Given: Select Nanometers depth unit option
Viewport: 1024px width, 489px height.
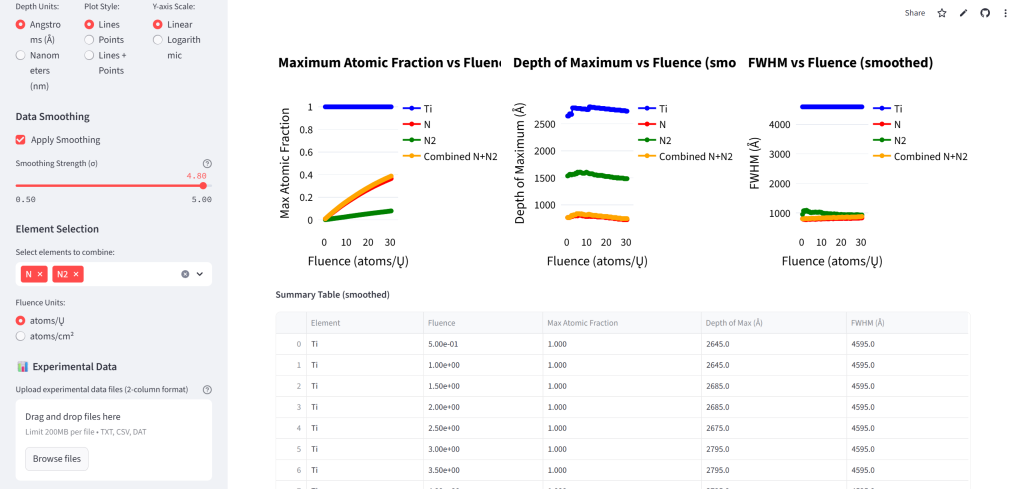Looking at the screenshot, I should 22,57.
